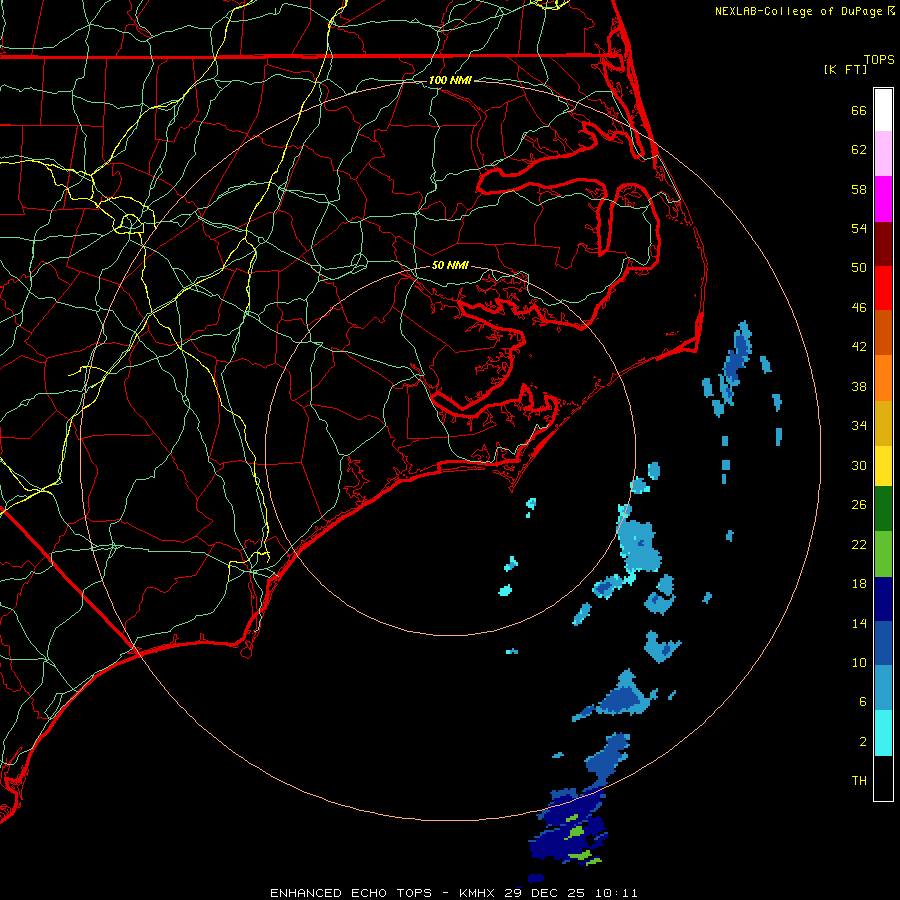Click the legend value "66"
The image size is (900, 900).
[x=859, y=111]
